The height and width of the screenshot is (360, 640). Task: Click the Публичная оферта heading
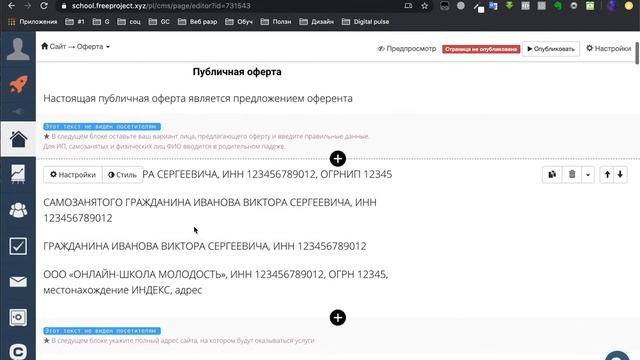click(237, 72)
